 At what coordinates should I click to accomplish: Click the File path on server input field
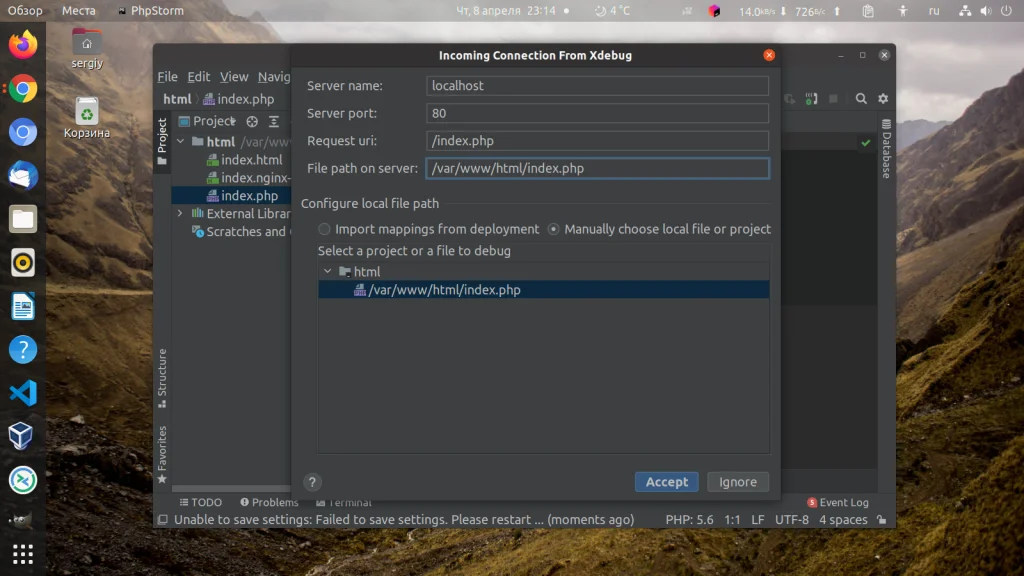click(x=597, y=168)
